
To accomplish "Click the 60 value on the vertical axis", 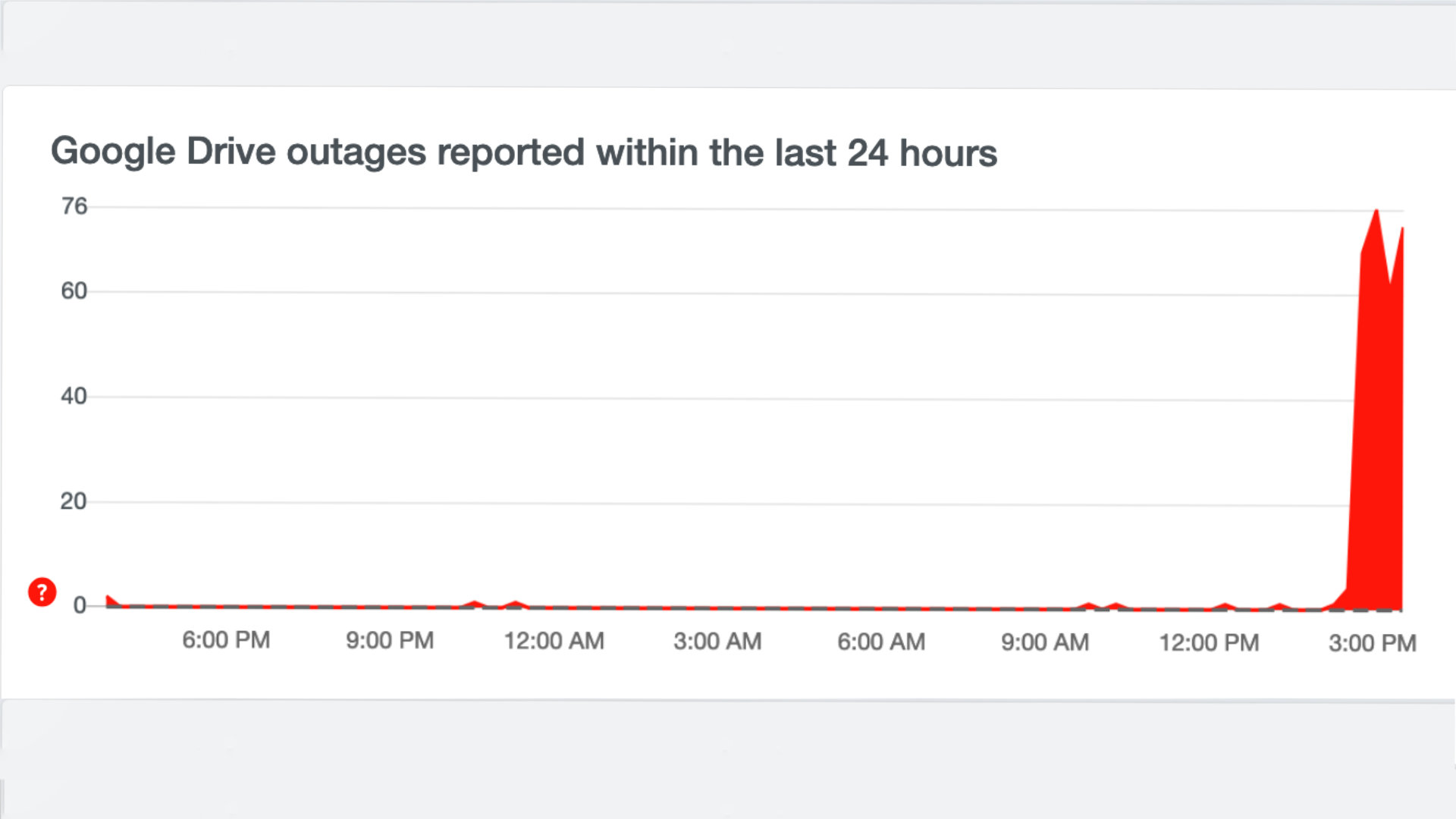I will click(74, 291).
